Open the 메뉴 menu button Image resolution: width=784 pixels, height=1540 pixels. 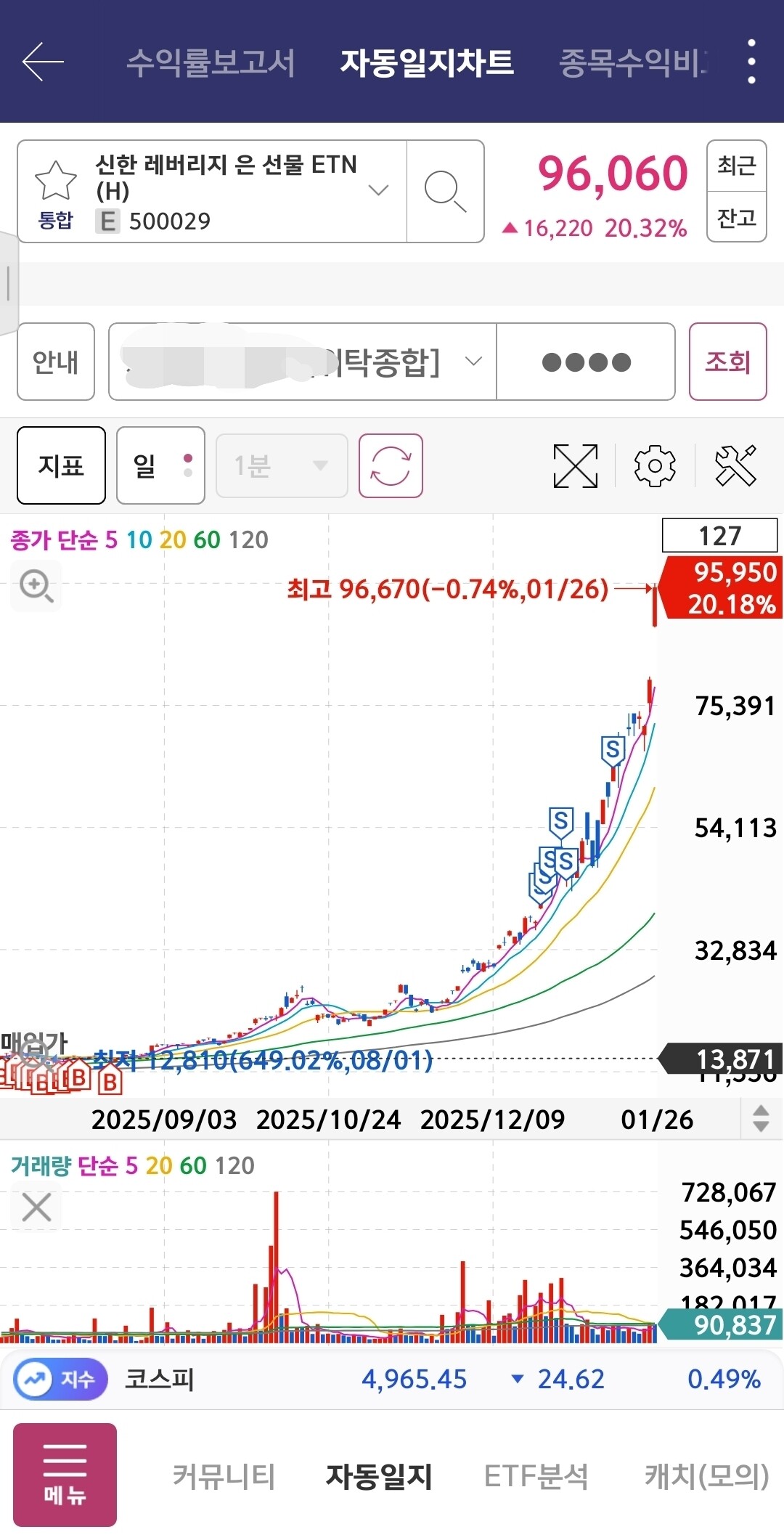click(65, 1475)
